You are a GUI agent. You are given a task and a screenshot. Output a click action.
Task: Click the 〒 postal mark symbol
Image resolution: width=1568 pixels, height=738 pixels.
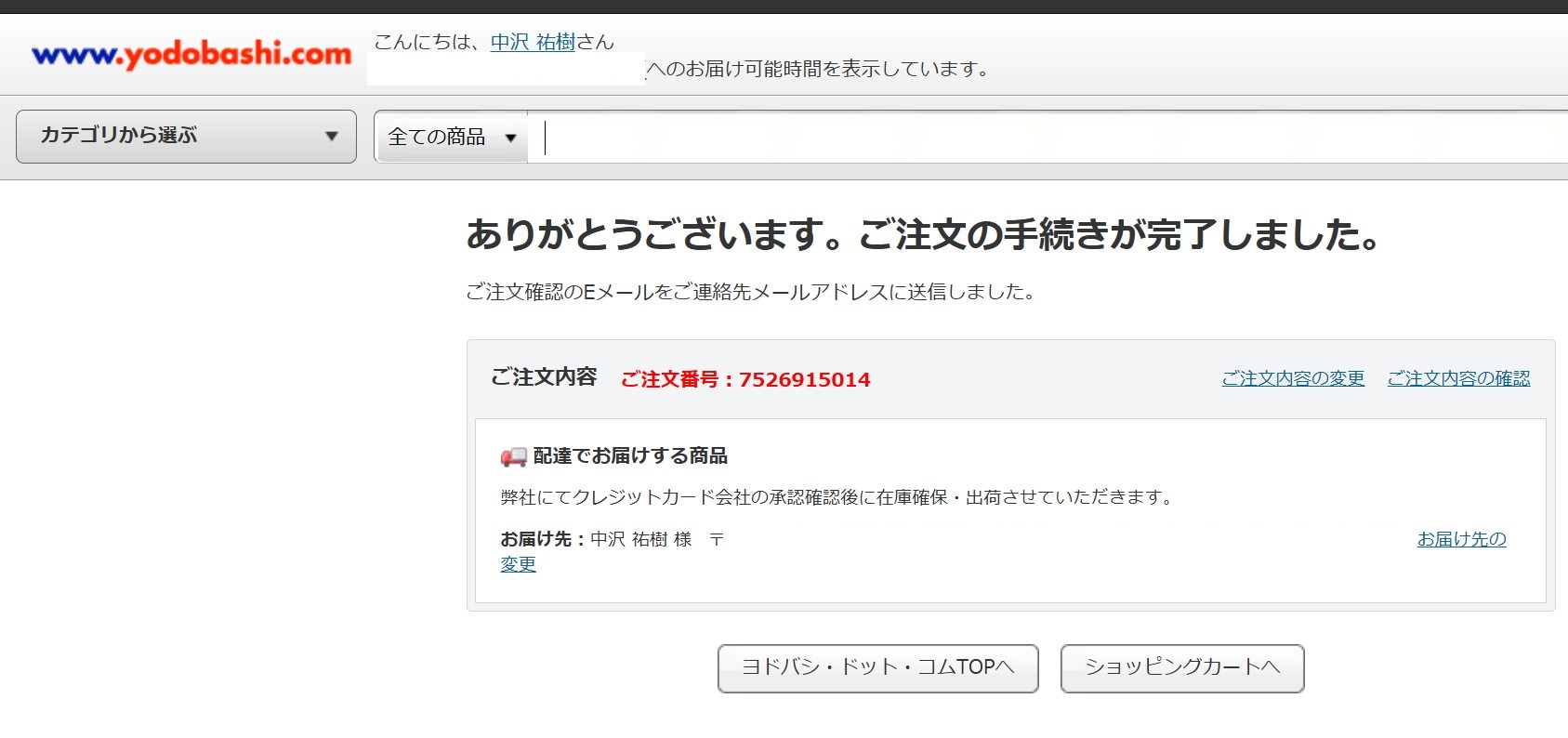(x=716, y=539)
